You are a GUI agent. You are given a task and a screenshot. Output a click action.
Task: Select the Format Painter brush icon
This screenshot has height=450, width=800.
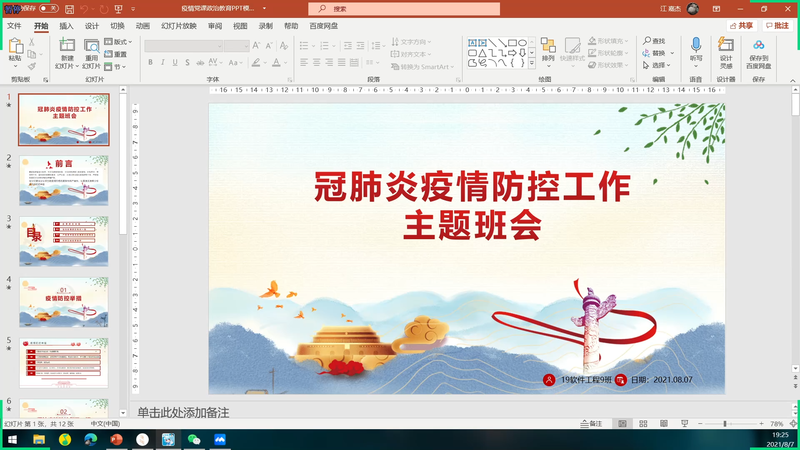pos(32,66)
